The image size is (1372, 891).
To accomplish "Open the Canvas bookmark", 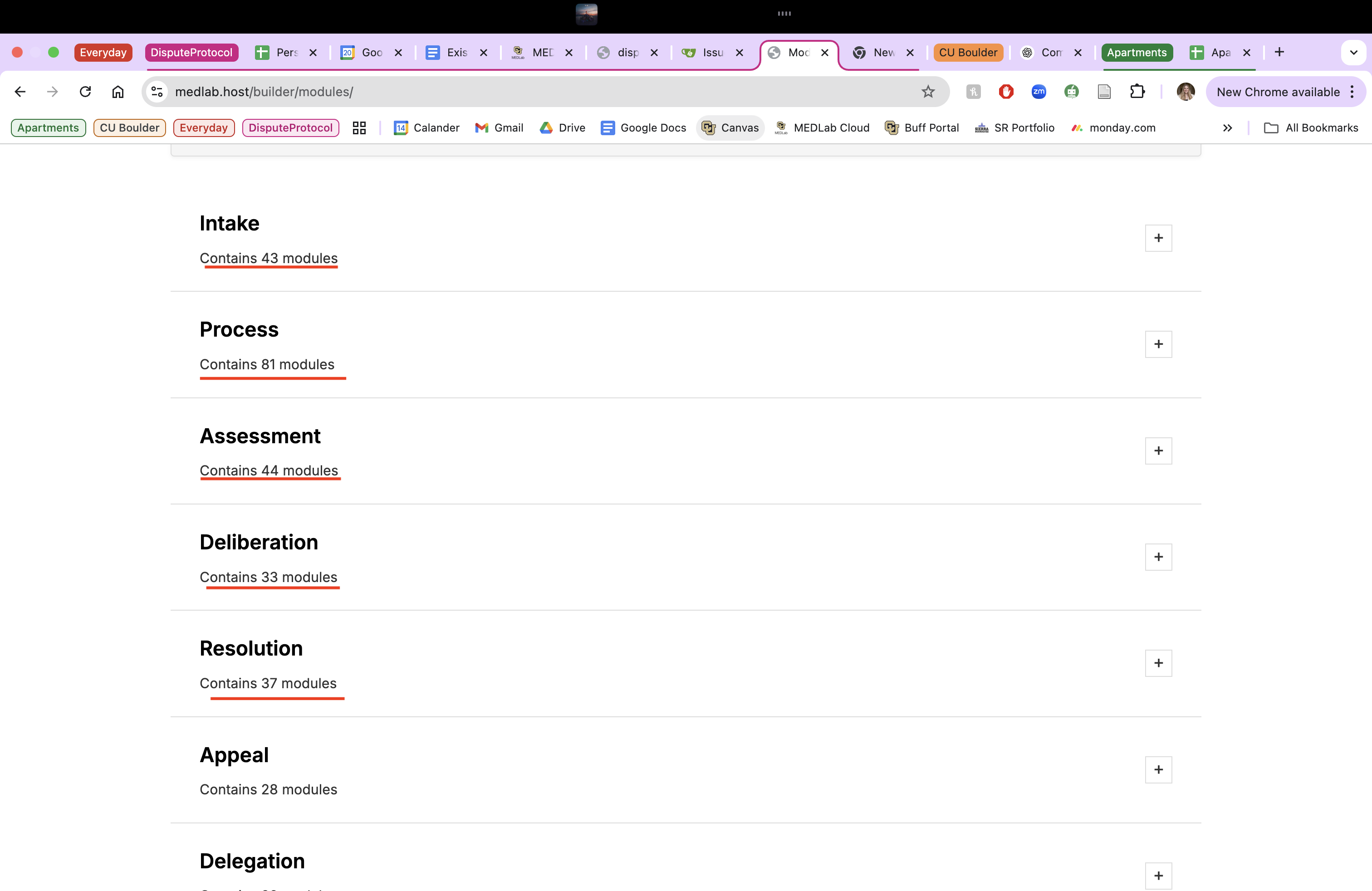I will click(x=730, y=128).
